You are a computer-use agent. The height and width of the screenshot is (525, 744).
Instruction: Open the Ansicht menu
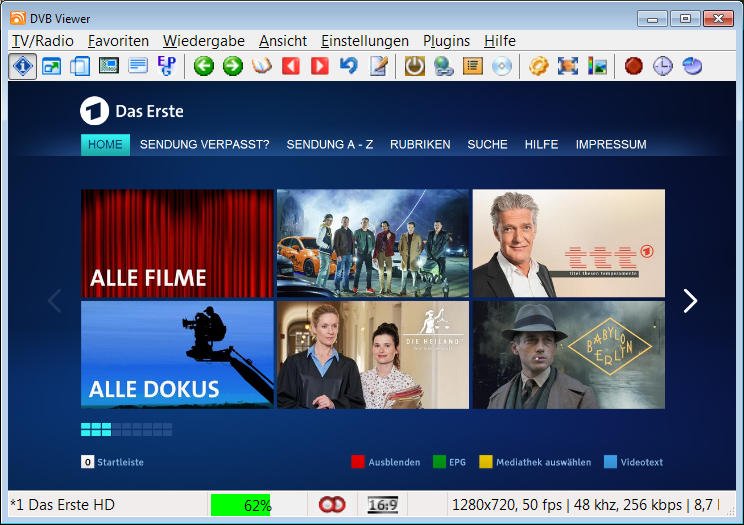coord(283,41)
